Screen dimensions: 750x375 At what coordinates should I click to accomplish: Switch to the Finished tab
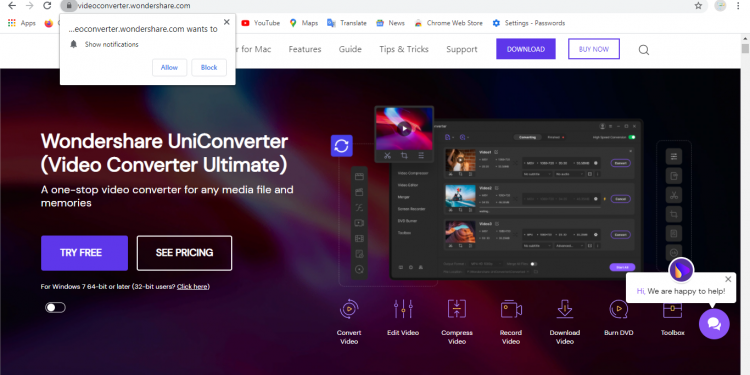tap(554, 137)
